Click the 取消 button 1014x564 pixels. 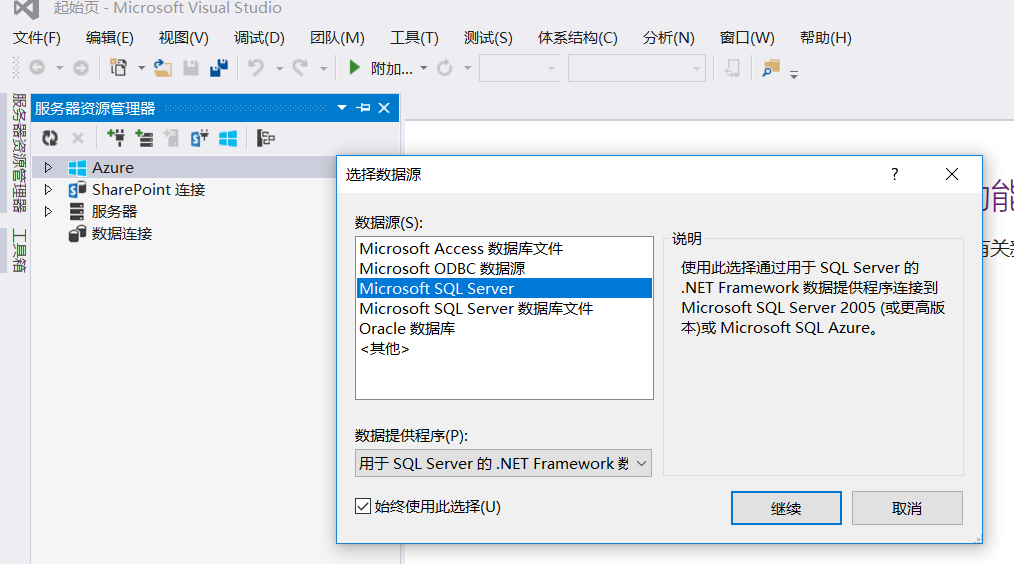click(x=907, y=508)
